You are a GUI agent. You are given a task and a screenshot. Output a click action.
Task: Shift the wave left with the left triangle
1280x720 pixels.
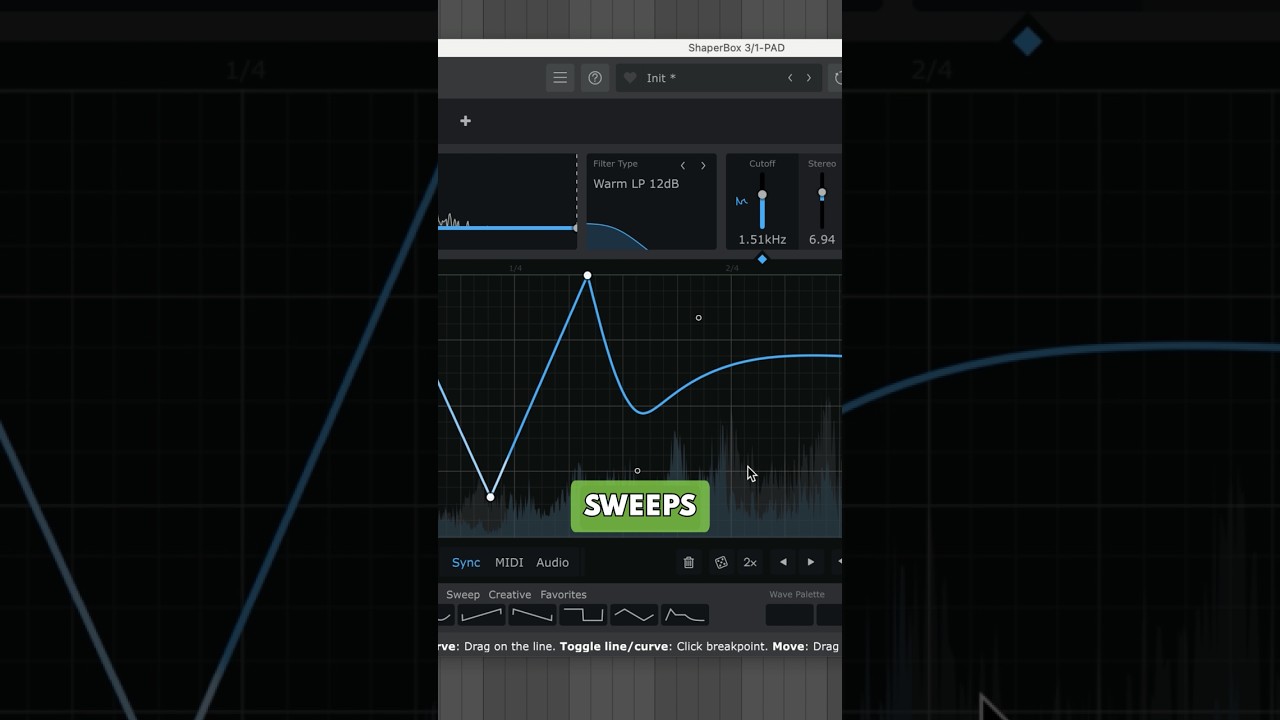(783, 563)
